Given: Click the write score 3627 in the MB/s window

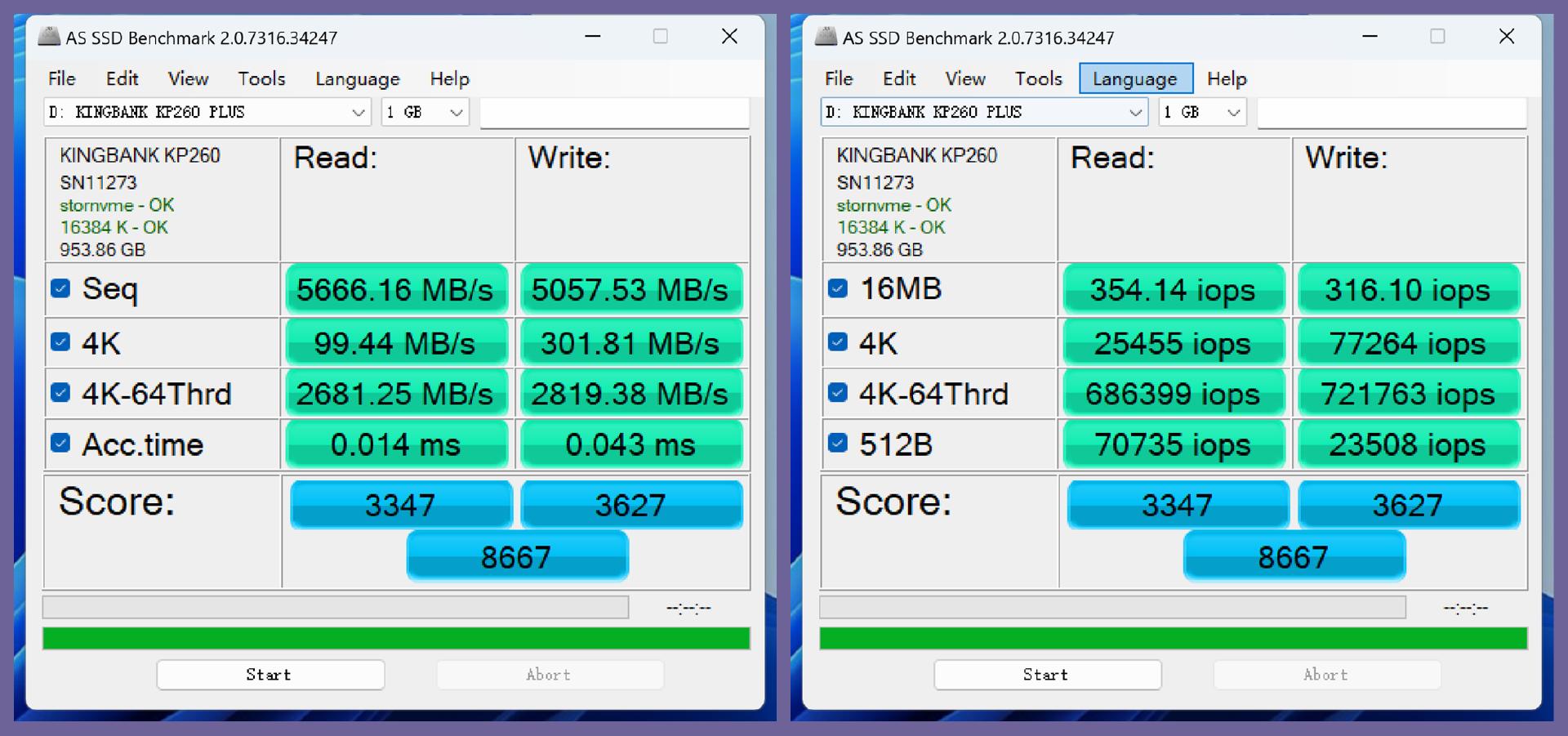Looking at the screenshot, I should click(631, 504).
